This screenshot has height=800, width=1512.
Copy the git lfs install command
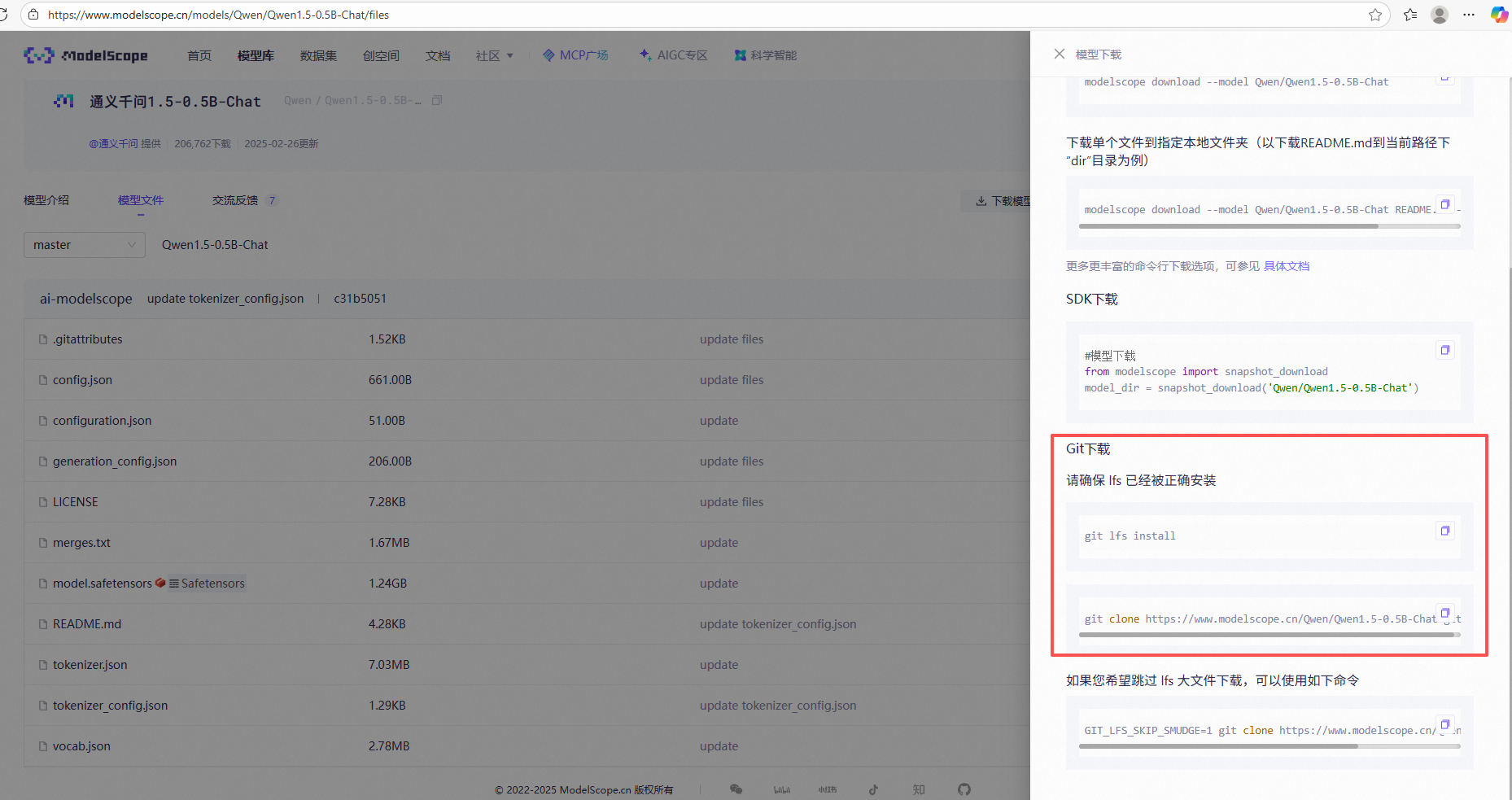click(x=1444, y=531)
